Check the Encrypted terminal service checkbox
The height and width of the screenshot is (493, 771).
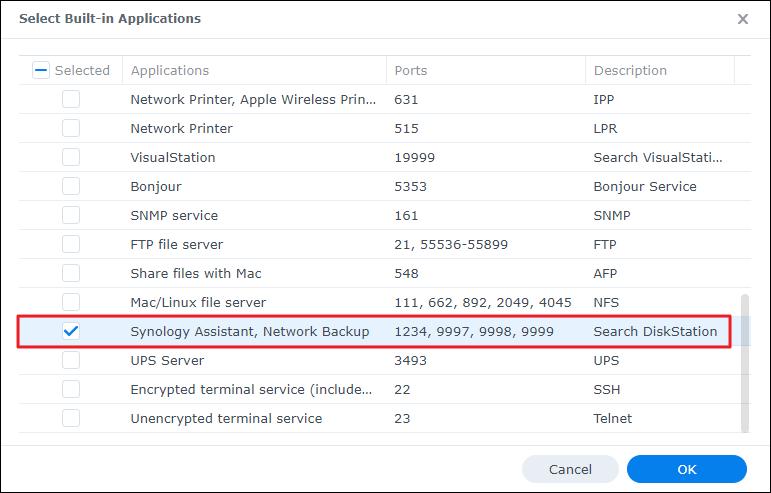(x=71, y=389)
